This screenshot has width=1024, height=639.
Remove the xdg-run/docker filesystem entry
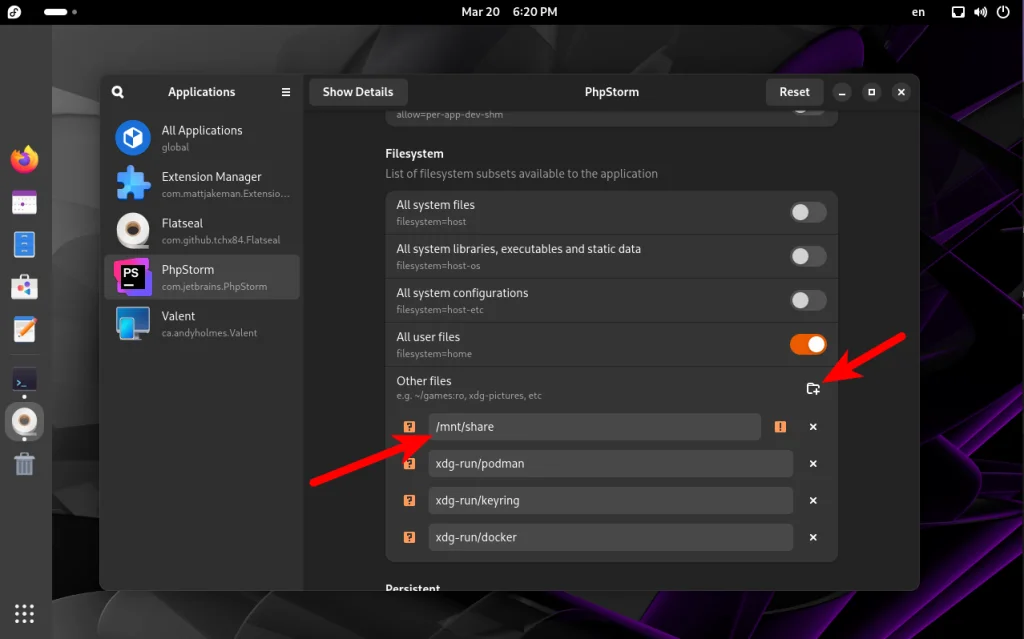(x=813, y=537)
